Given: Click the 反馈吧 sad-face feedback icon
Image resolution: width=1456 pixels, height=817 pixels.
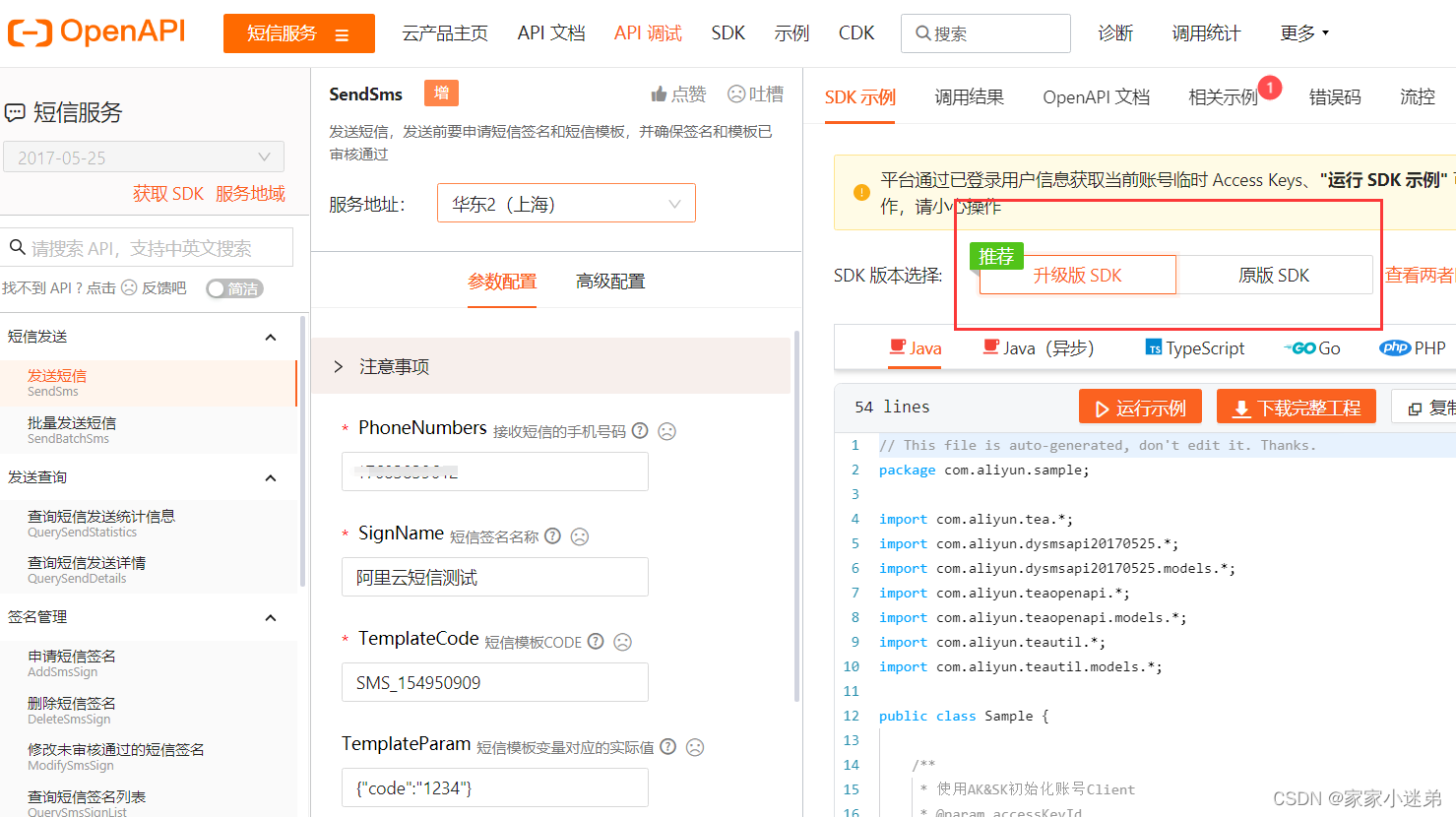Looking at the screenshot, I should tap(129, 287).
